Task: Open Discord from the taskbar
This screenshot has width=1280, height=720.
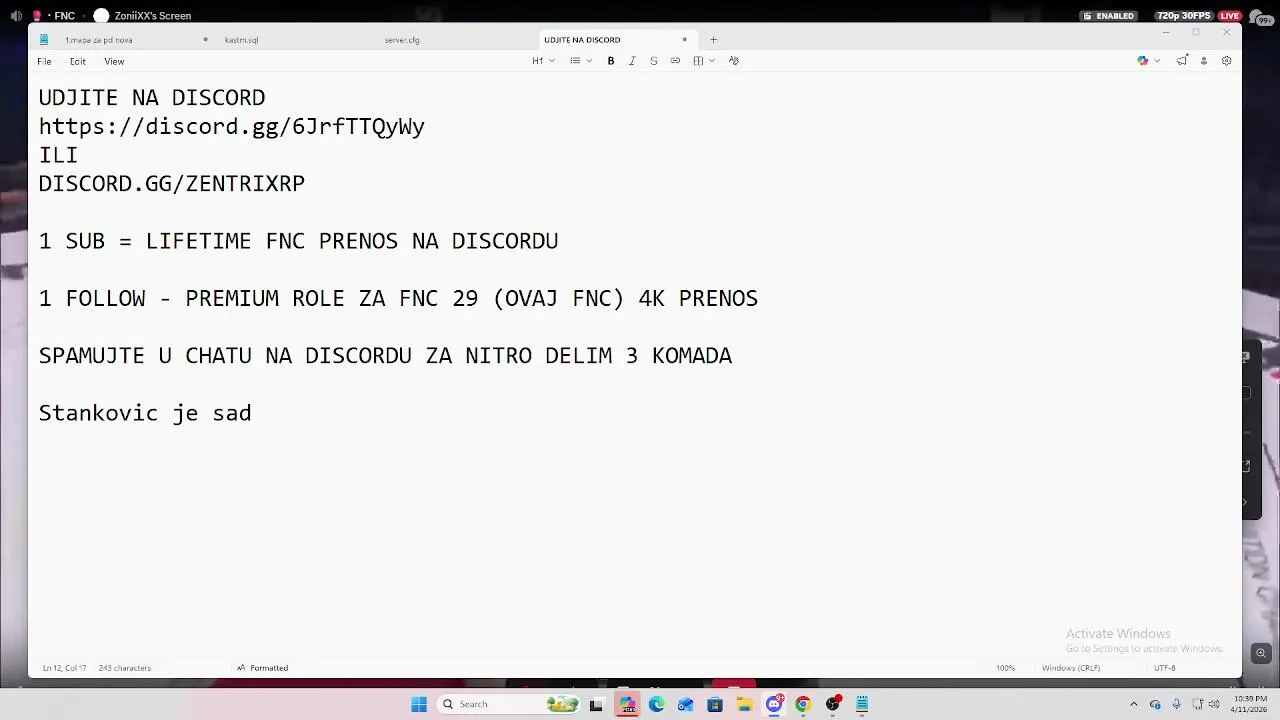Action: pyautogui.click(x=774, y=704)
